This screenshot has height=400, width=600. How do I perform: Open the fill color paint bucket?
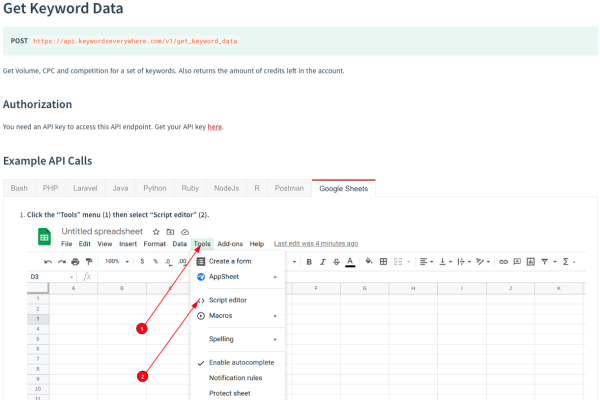[369, 261]
